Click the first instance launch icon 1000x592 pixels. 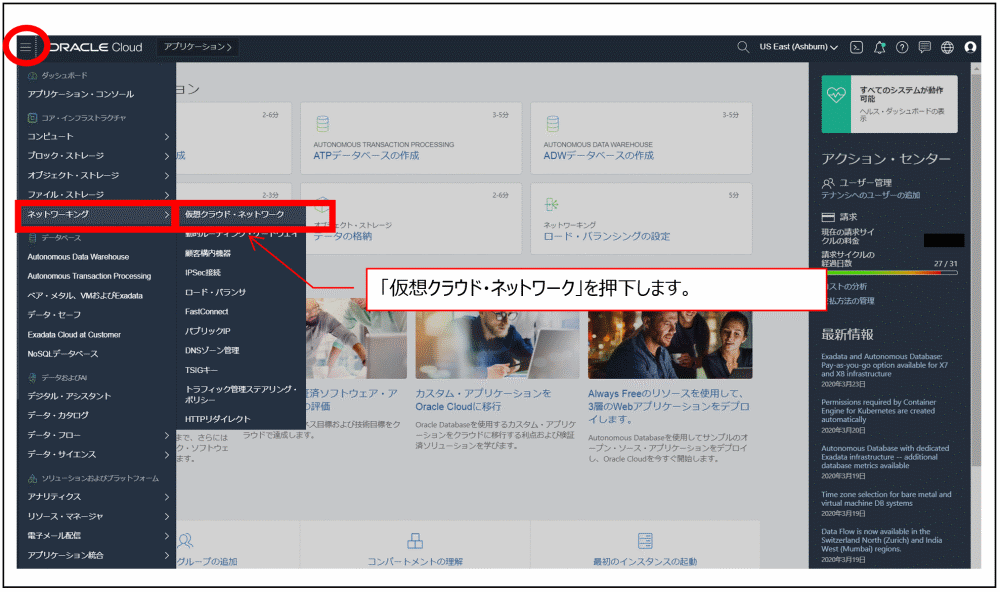coord(645,541)
